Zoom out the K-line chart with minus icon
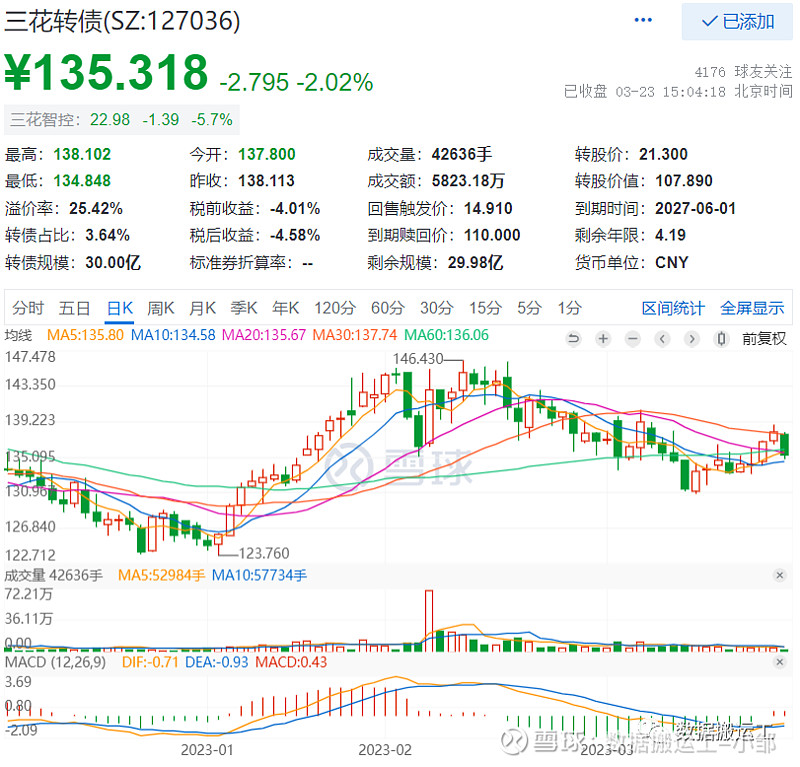Viewport: 800px width, 767px height. point(633,338)
